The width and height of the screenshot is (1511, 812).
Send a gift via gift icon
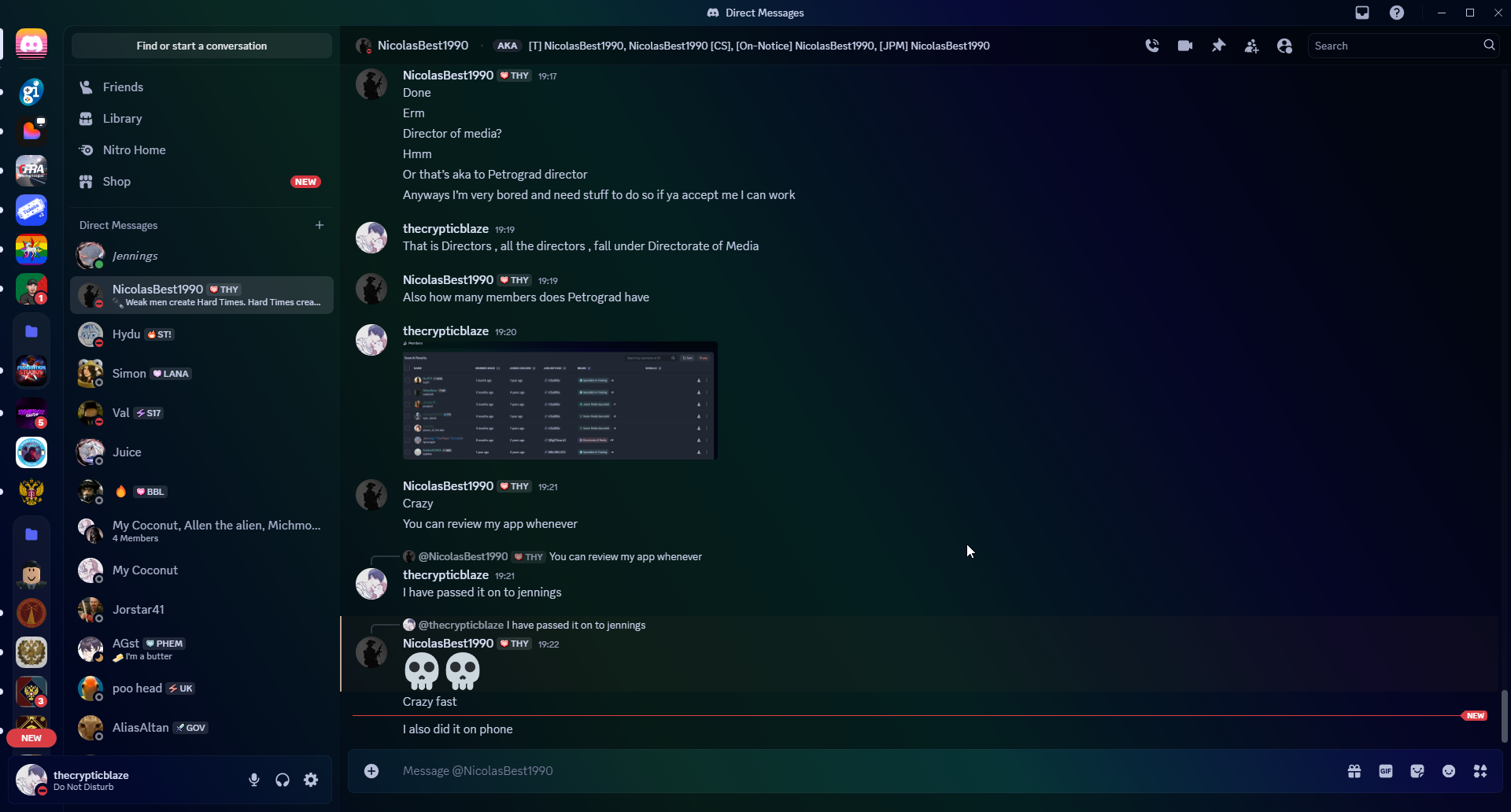click(x=1354, y=771)
